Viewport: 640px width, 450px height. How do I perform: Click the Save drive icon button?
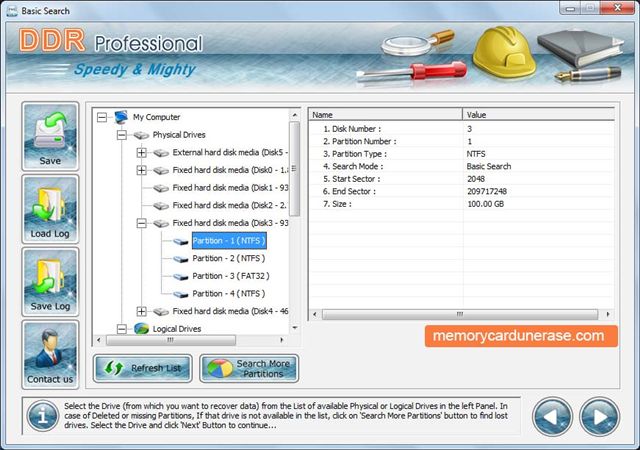50,136
